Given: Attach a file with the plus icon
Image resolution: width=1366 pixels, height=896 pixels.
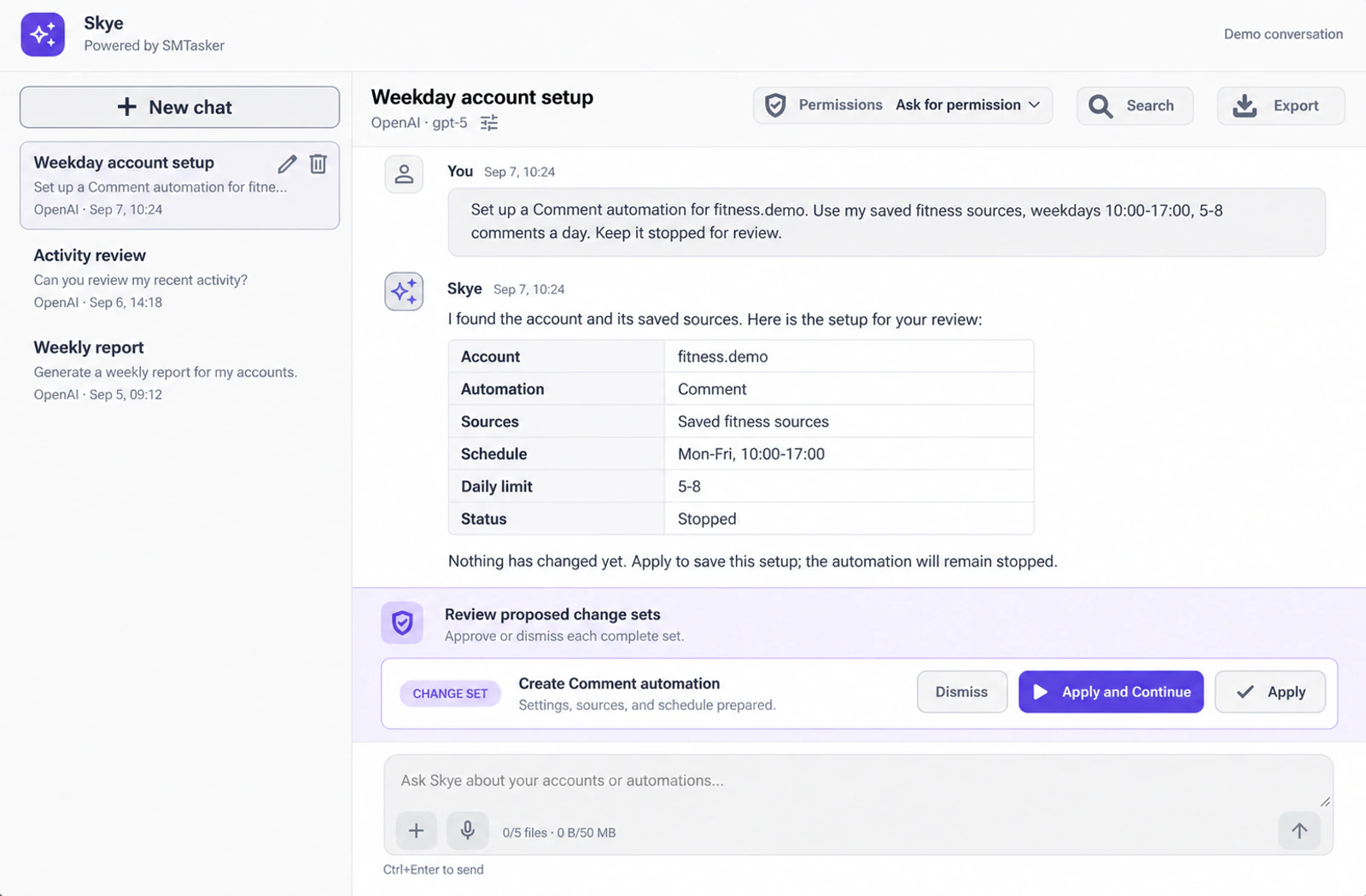Looking at the screenshot, I should click(417, 830).
